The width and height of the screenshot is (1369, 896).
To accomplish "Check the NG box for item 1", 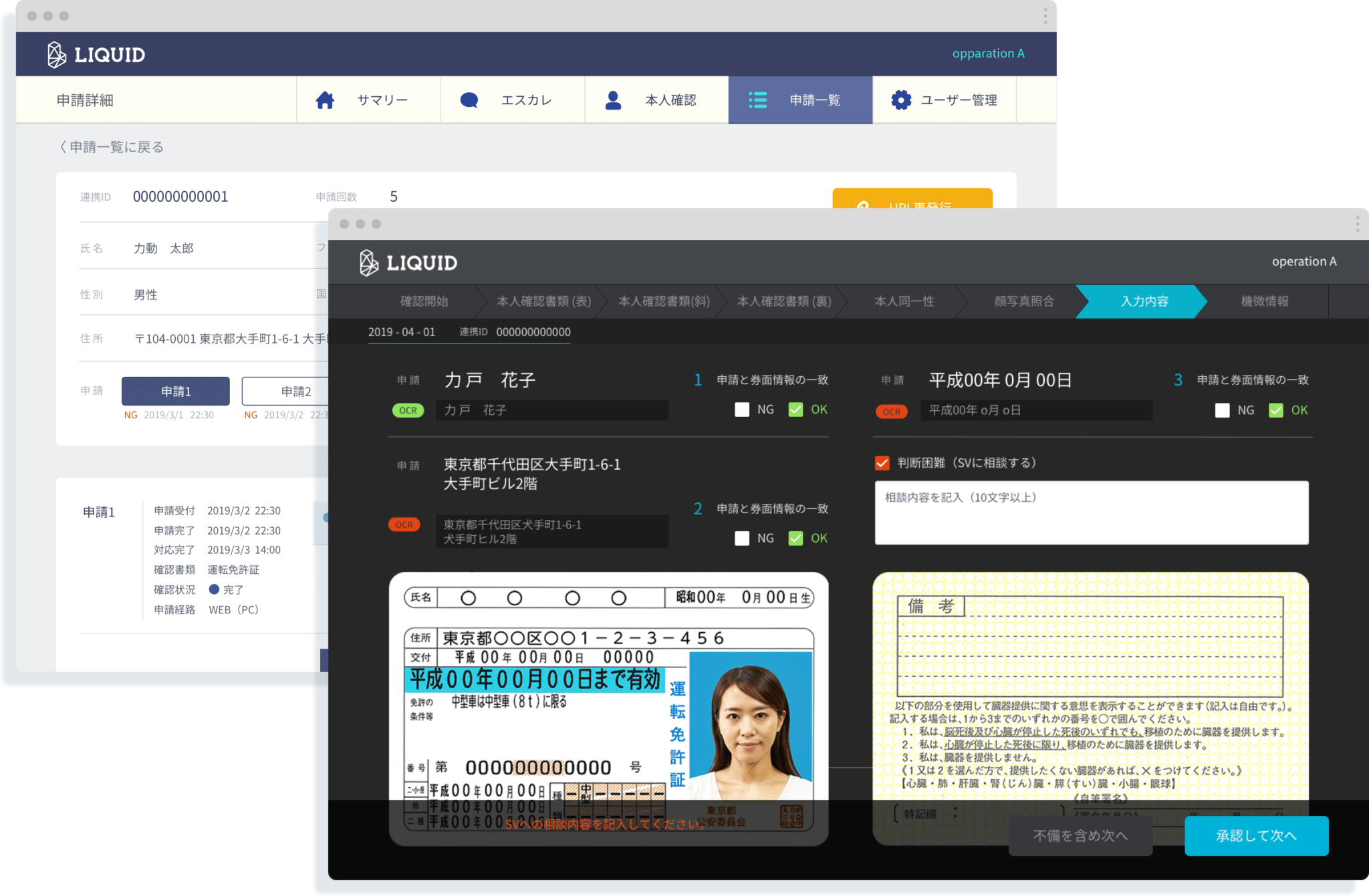I will 742,410.
